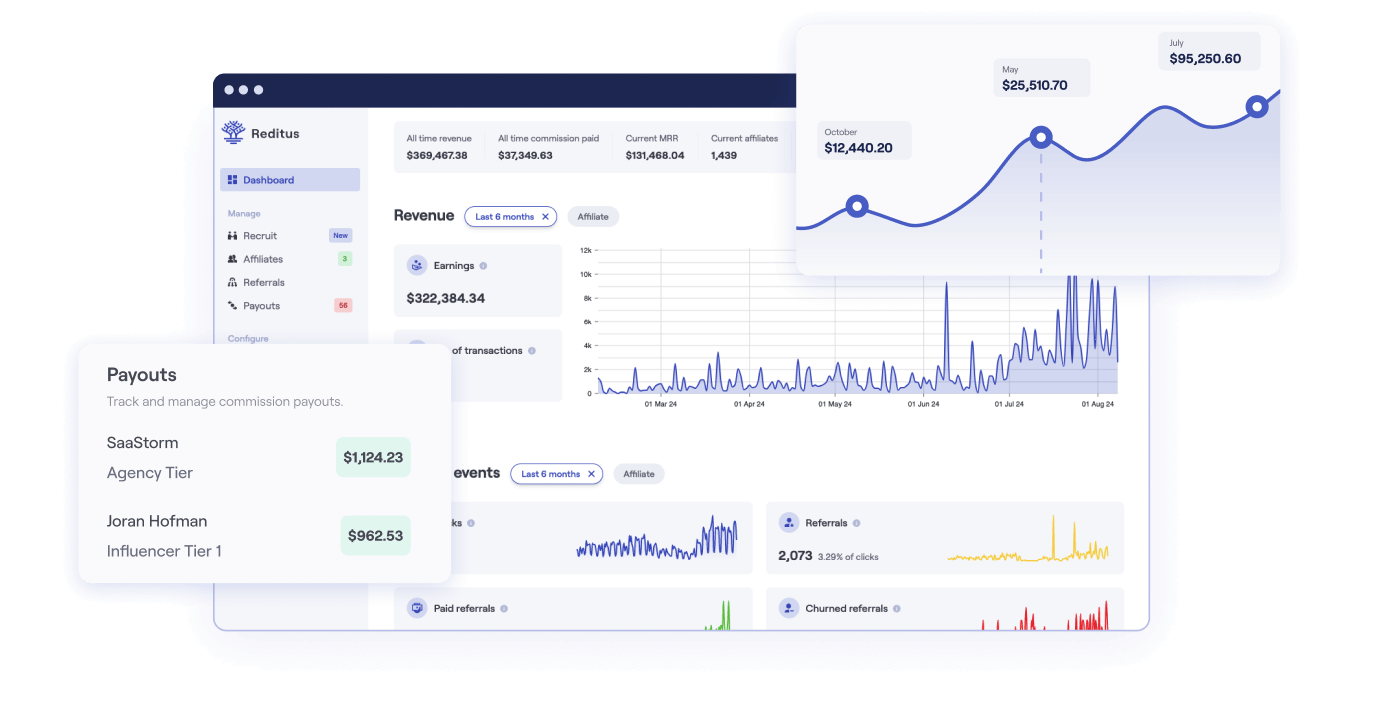1383x701 pixels.
Task: Click the Current affiliates count 1,439
Action: pyautogui.click(x=724, y=155)
